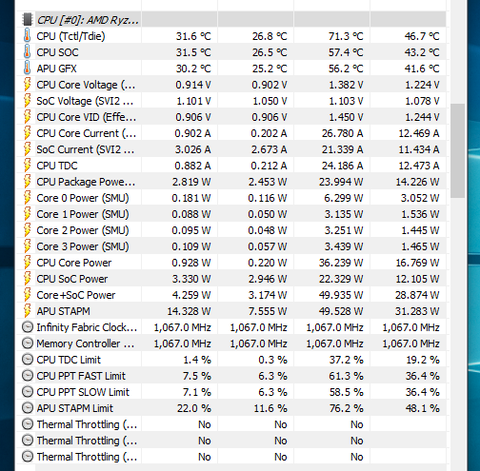Click lightning icon beside Core 0 Power (SMU)
Viewport: 480px width, 471px height.
coord(27,198)
